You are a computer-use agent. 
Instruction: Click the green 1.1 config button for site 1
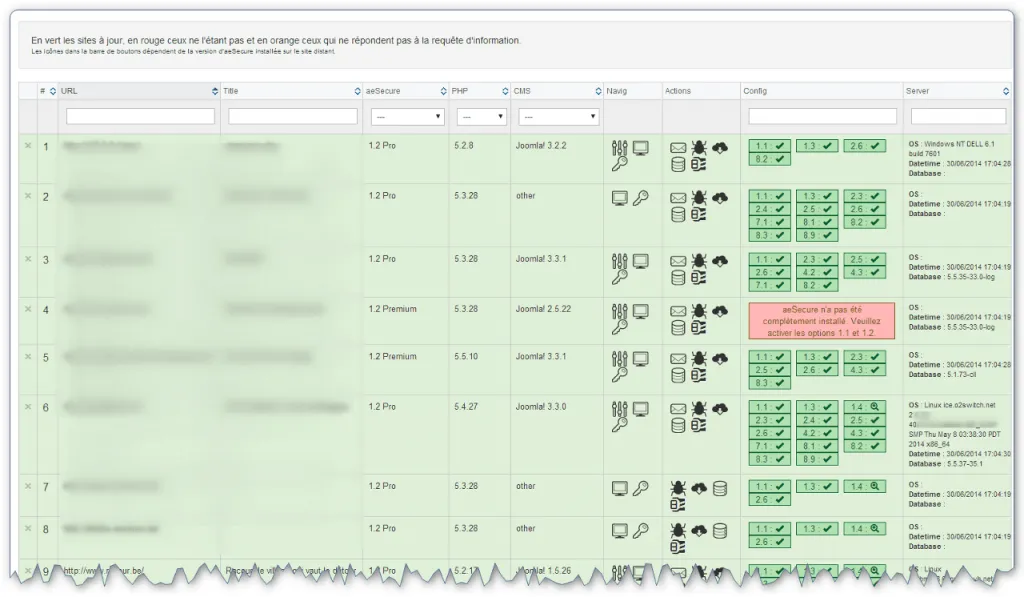pyautogui.click(x=769, y=146)
